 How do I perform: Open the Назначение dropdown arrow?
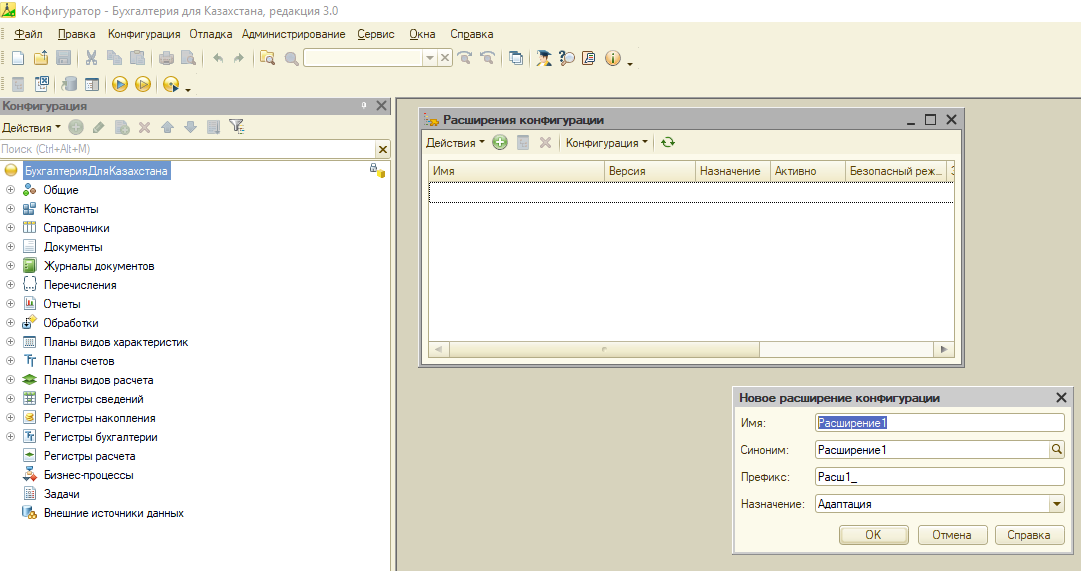click(x=1056, y=504)
